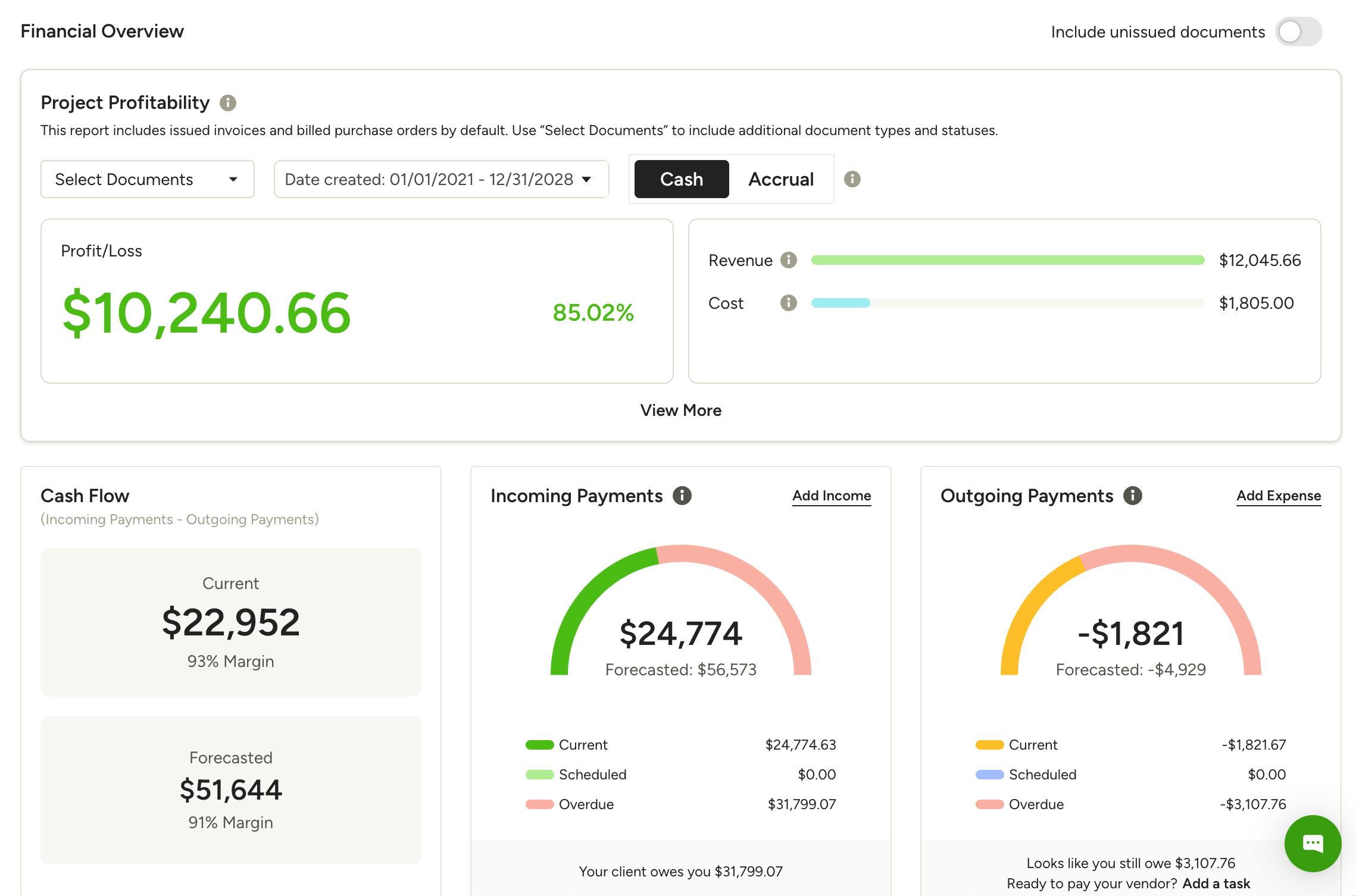
Task: Expand details with View More
Action: tap(681, 411)
